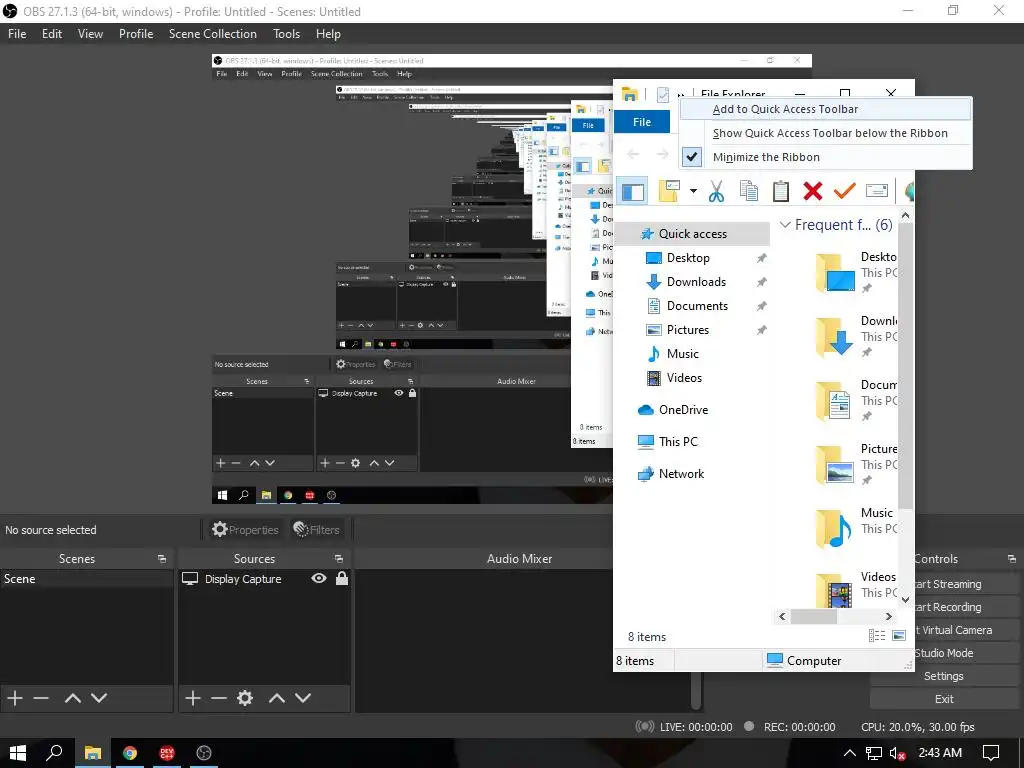The width and height of the screenshot is (1024, 768).
Task: Click the red X Delete icon
Action: pyautogui.click(x=812, y=191)
